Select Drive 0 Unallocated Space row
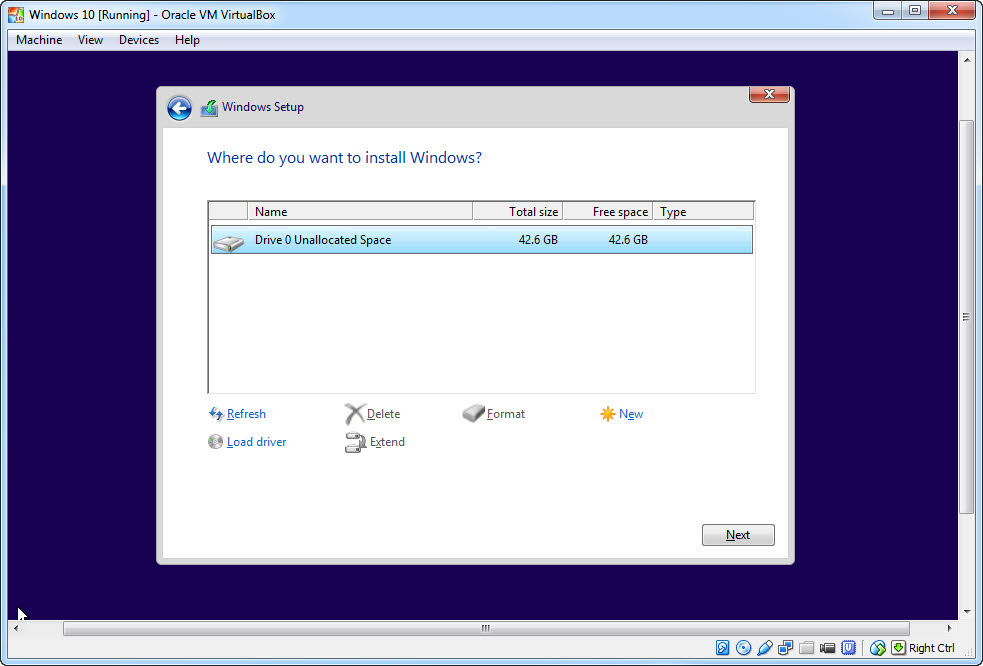 481,240
